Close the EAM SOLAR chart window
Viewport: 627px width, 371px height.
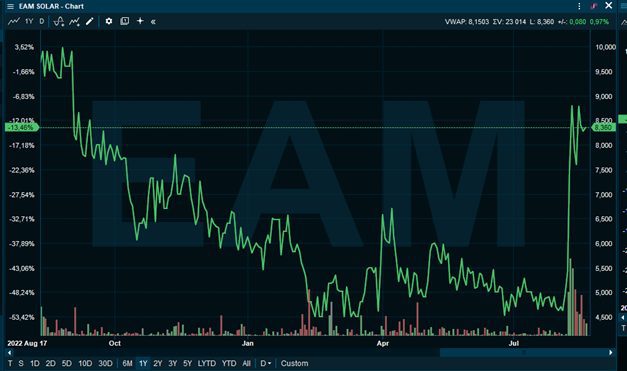pos(609,6)
